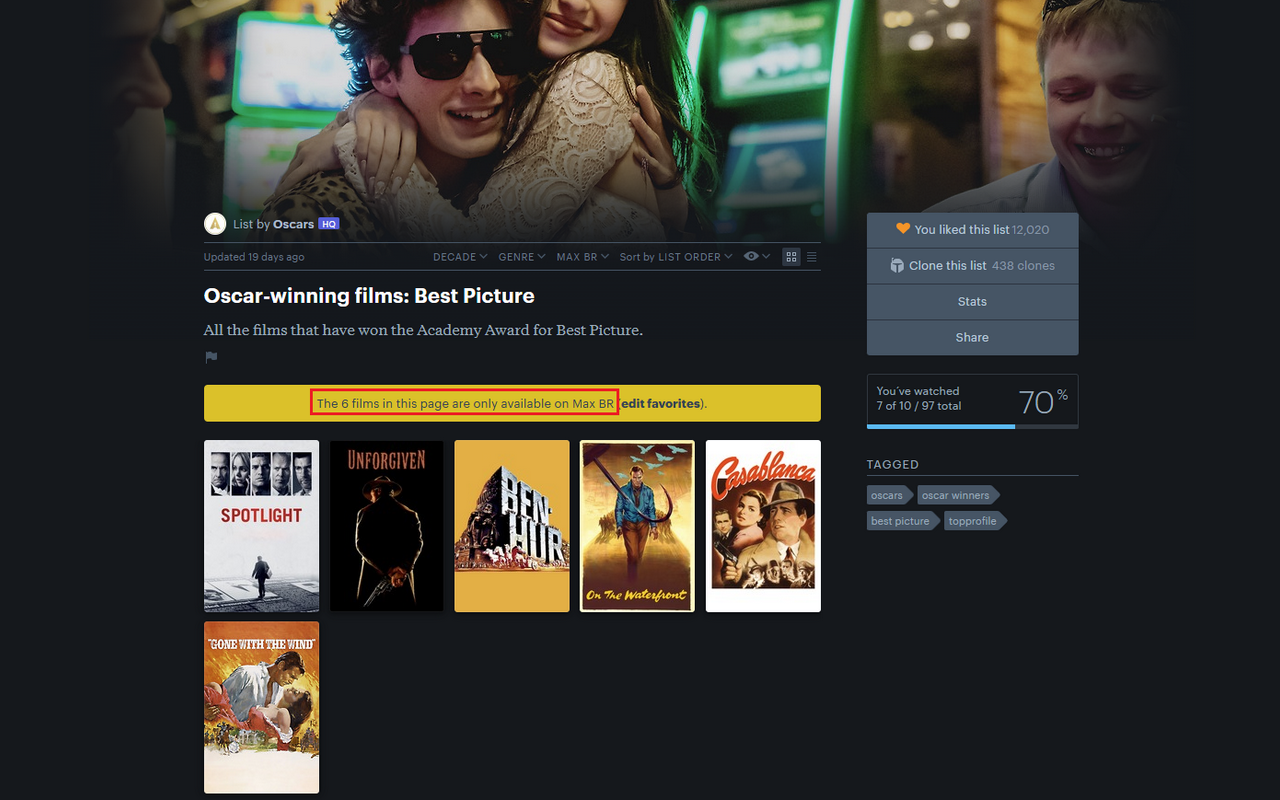This screenshot has height=800, width=1280.
Task: View the 12,020 likes count
Action: coord(1030,230)
